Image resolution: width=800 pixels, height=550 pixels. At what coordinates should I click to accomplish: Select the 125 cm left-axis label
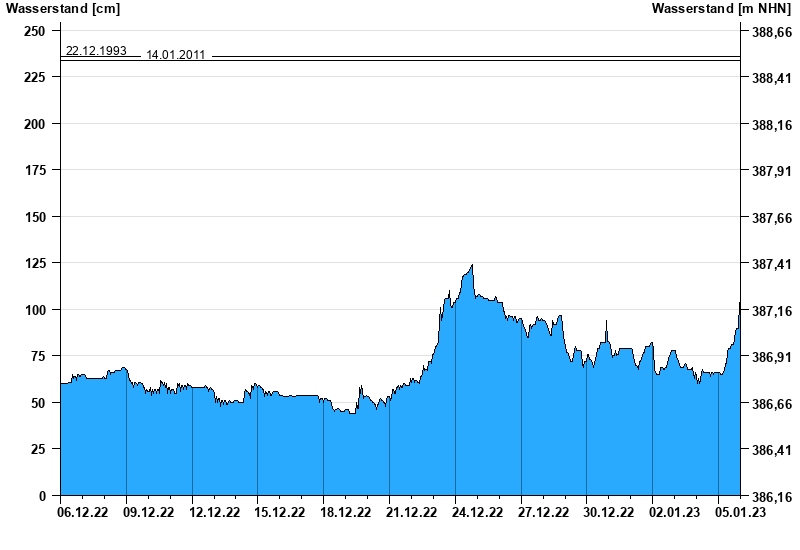[34, 263]
